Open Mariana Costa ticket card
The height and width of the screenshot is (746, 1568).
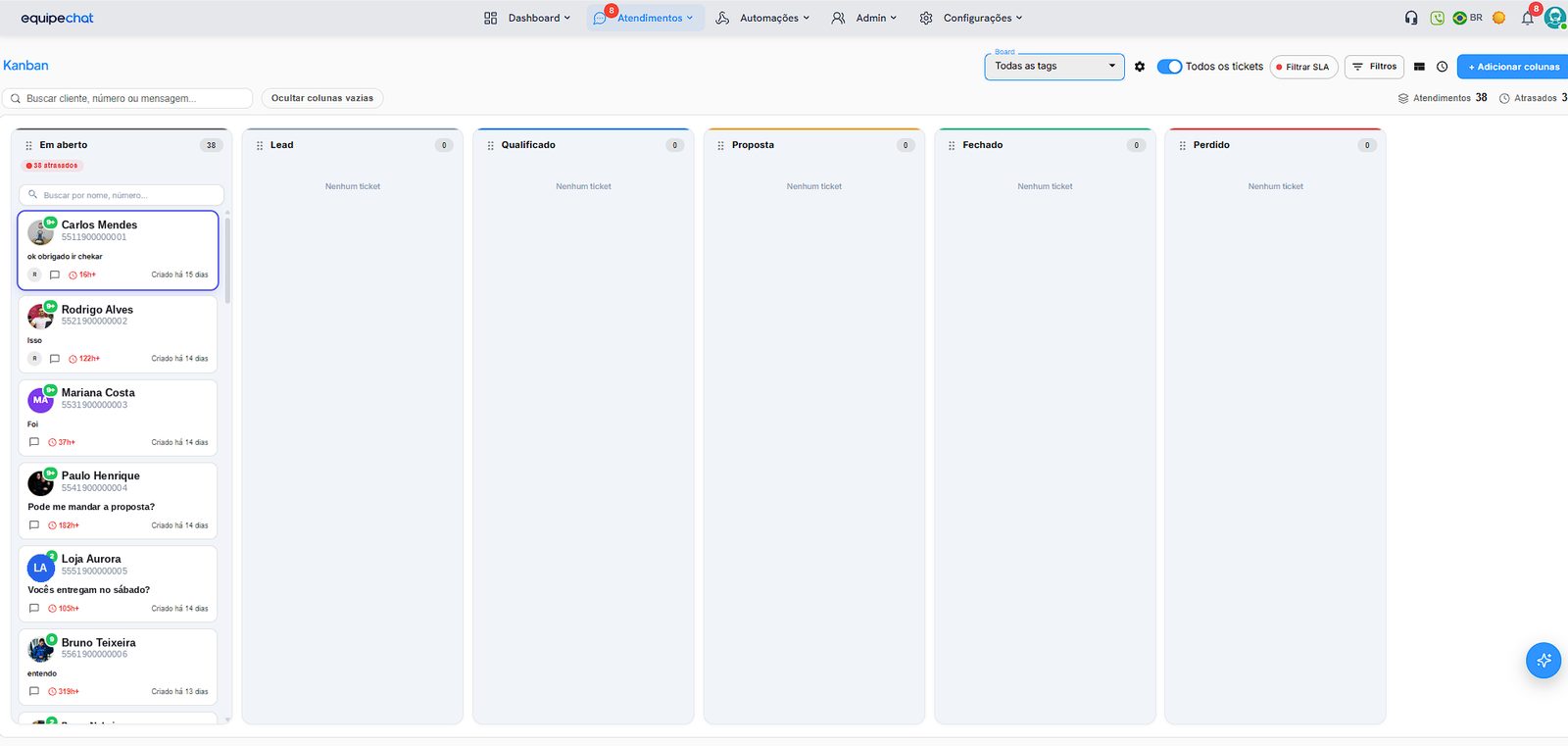118,418
